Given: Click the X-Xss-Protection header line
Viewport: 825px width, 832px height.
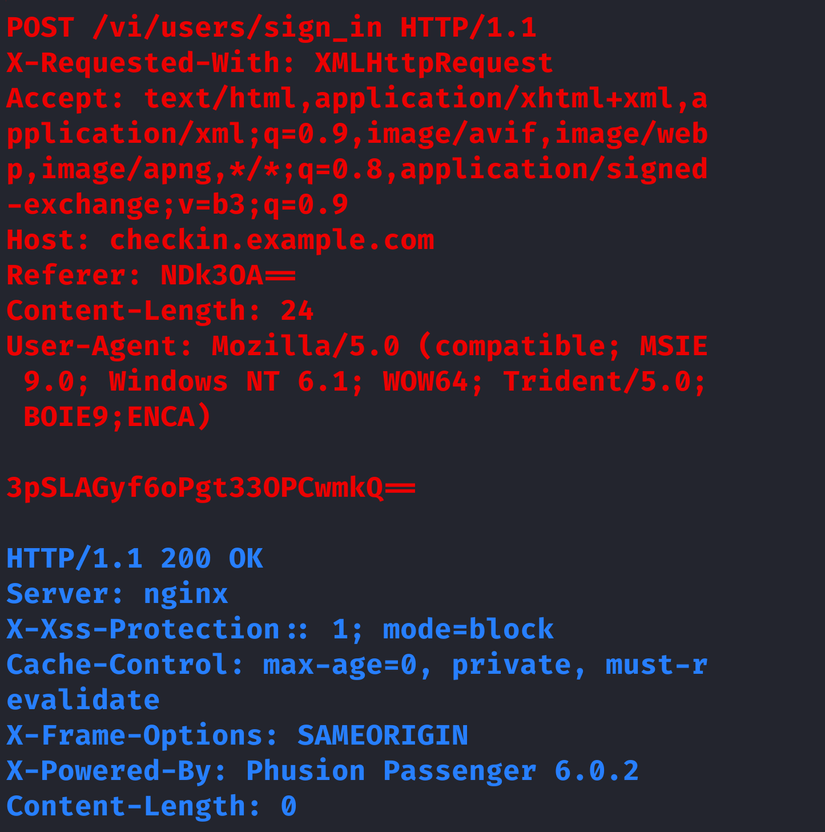Looking at the screenshot, I should (x=280, y=629).
